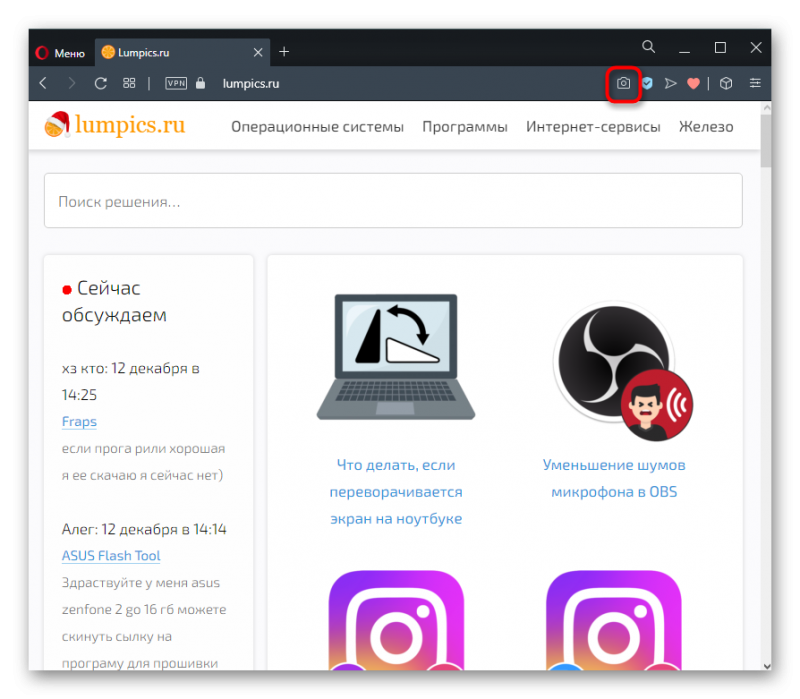This screenshot has width=800, height=699.
Task: Go back to previous page
Action: [x=43, y=83]
